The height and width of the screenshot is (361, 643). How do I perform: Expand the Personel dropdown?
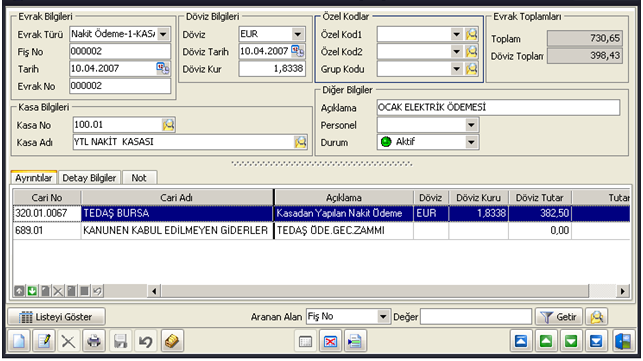471,125
